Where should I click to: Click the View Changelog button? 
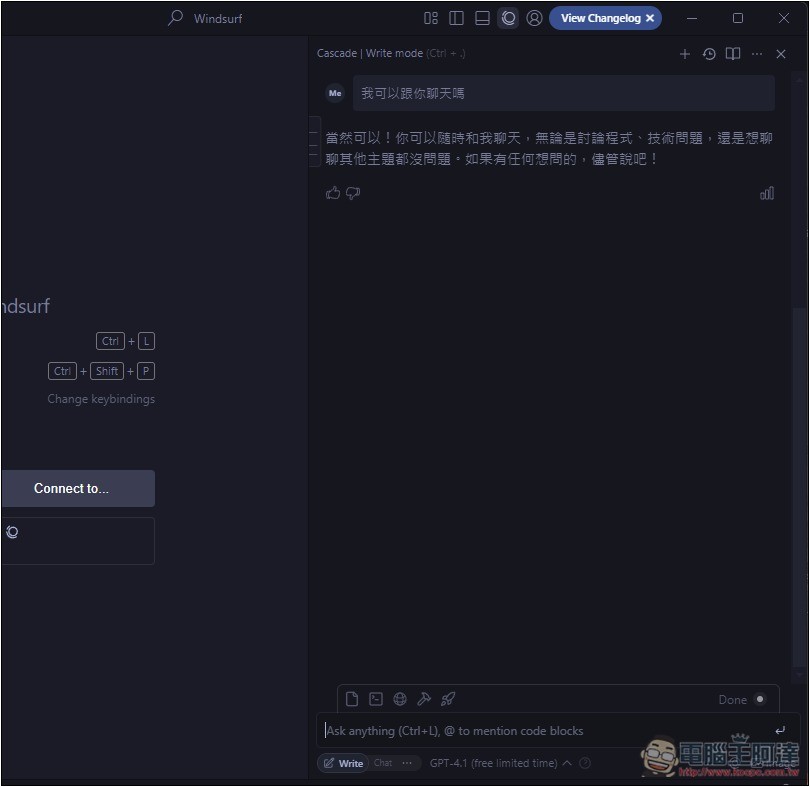pos(600,18)
